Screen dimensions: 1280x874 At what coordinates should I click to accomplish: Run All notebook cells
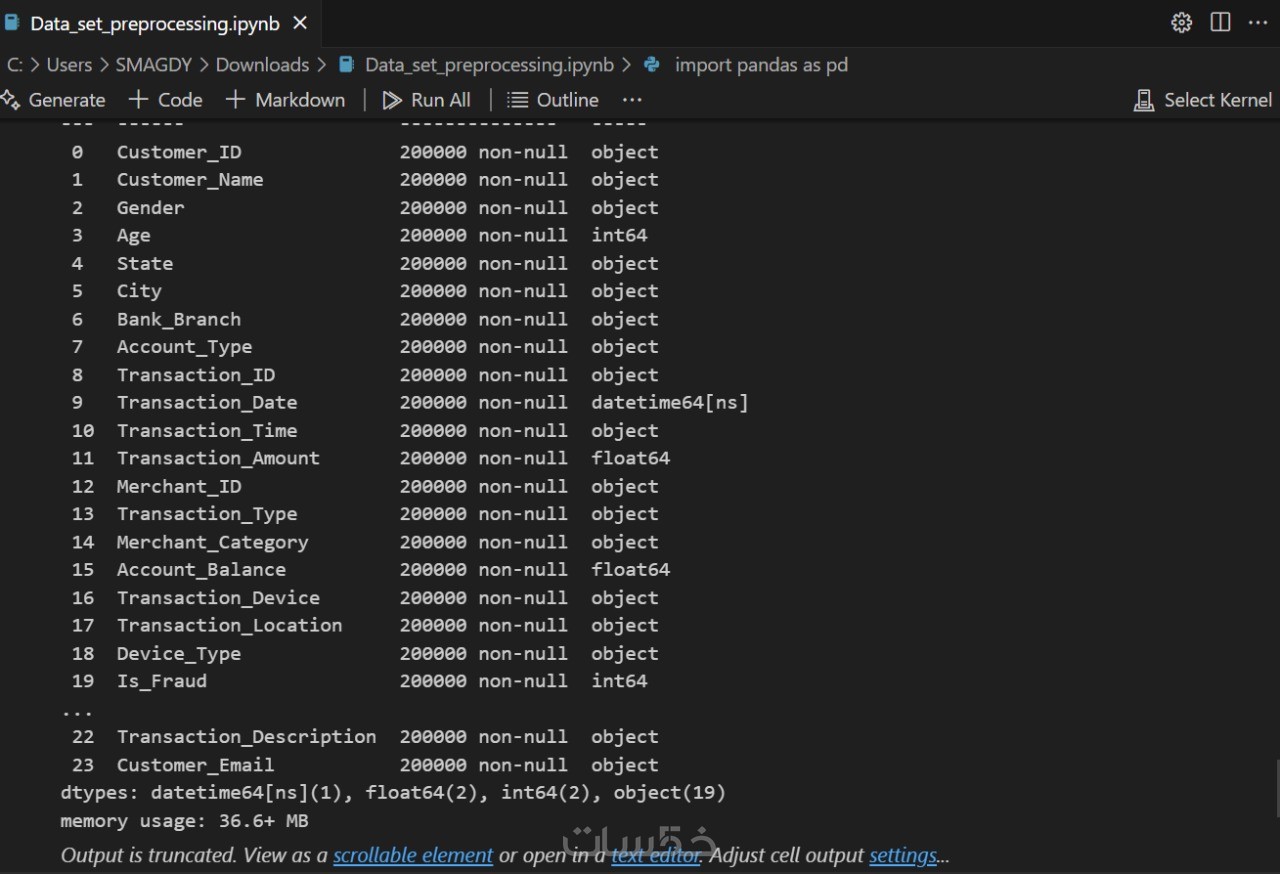tap(427, 100)
